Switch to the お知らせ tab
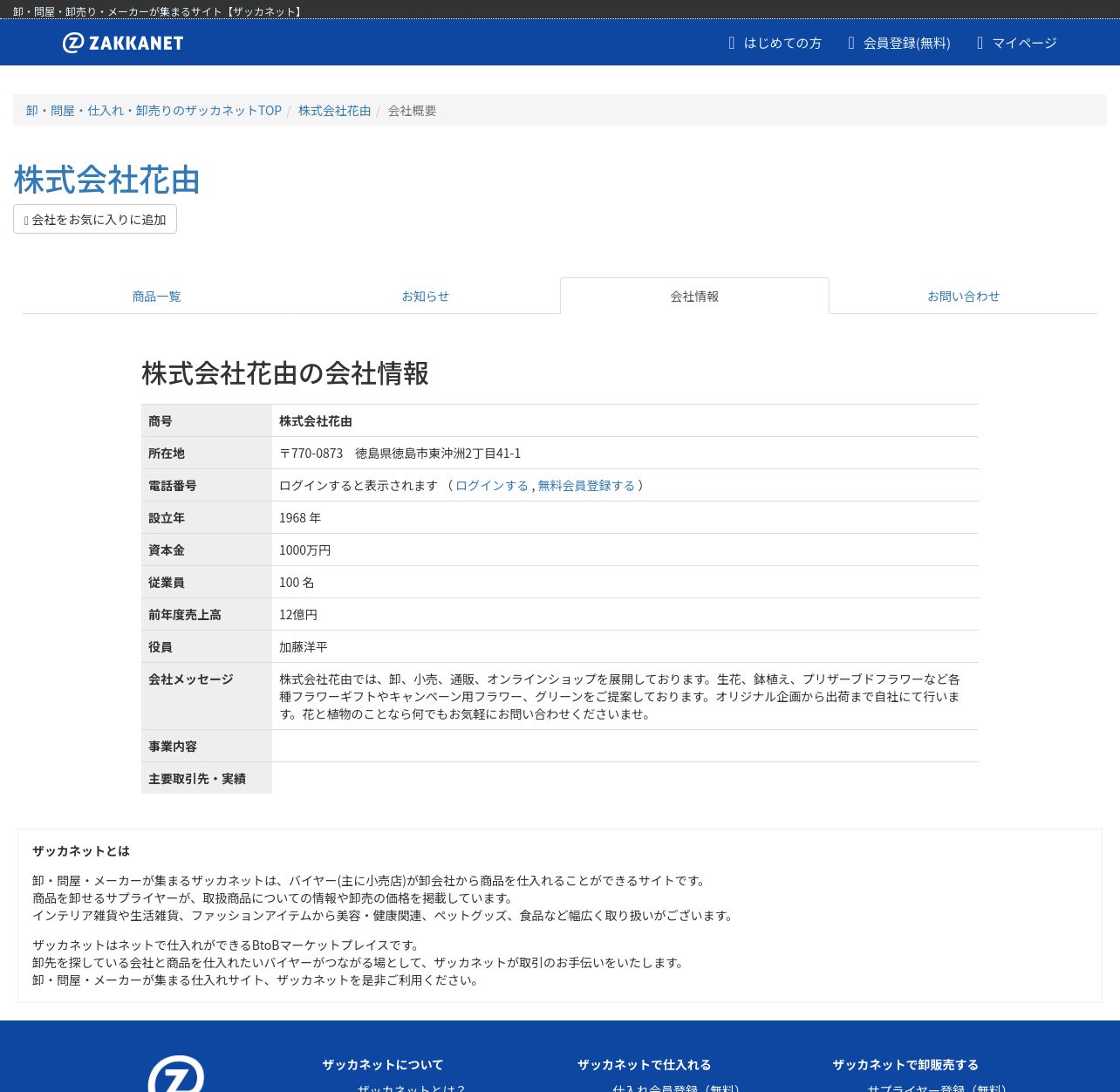1120x1092 pixels. click(x=426, y=297)
